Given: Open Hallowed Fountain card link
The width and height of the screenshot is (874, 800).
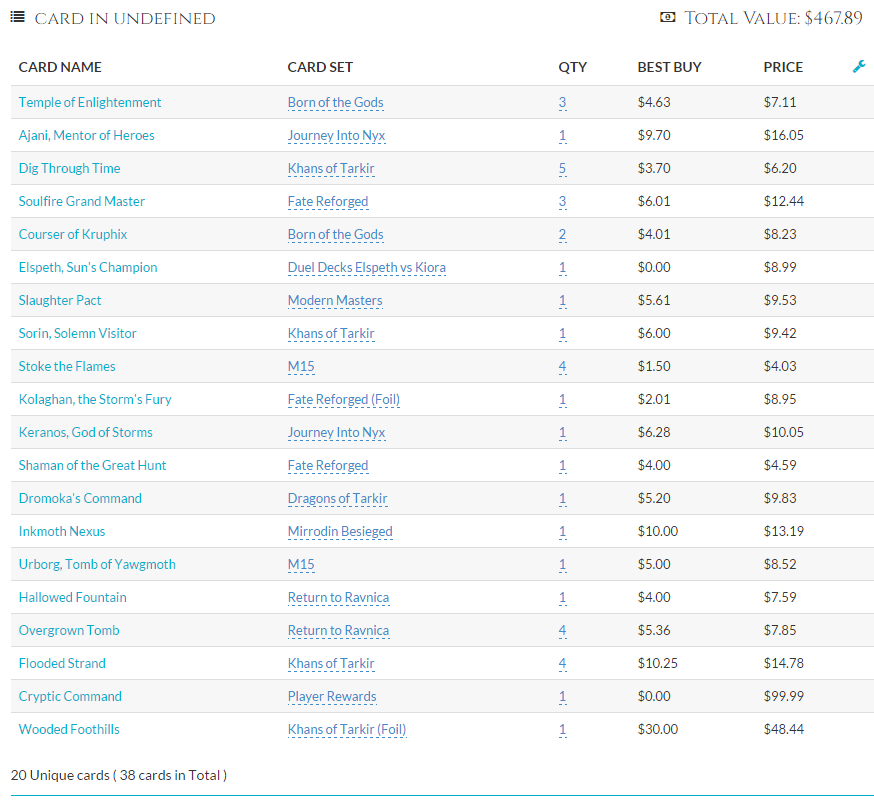Looking at the screenshot, I should pos(72,597).
